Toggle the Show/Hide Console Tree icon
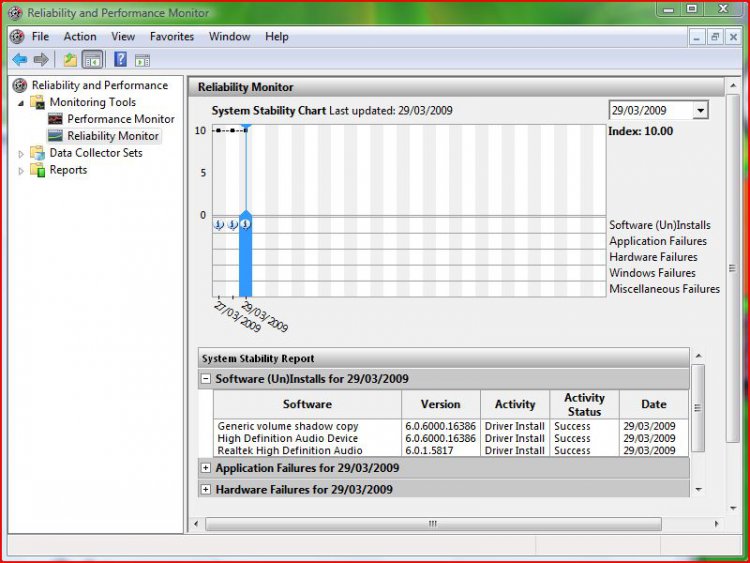Image resolution: width=750 pixels, height=563 pixels. [93, 60]
